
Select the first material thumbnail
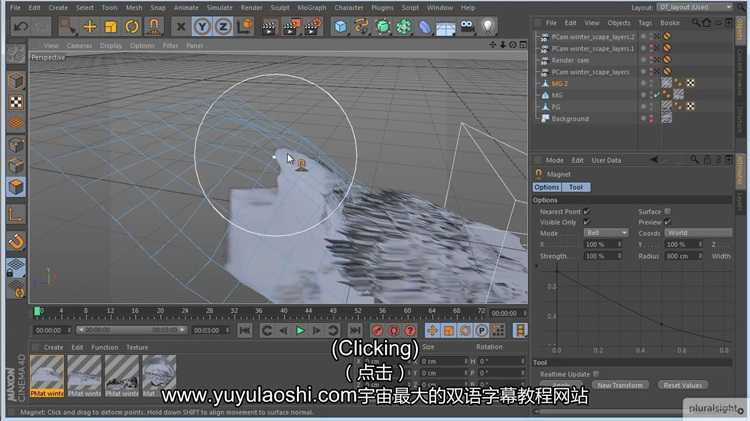point(47,374)
